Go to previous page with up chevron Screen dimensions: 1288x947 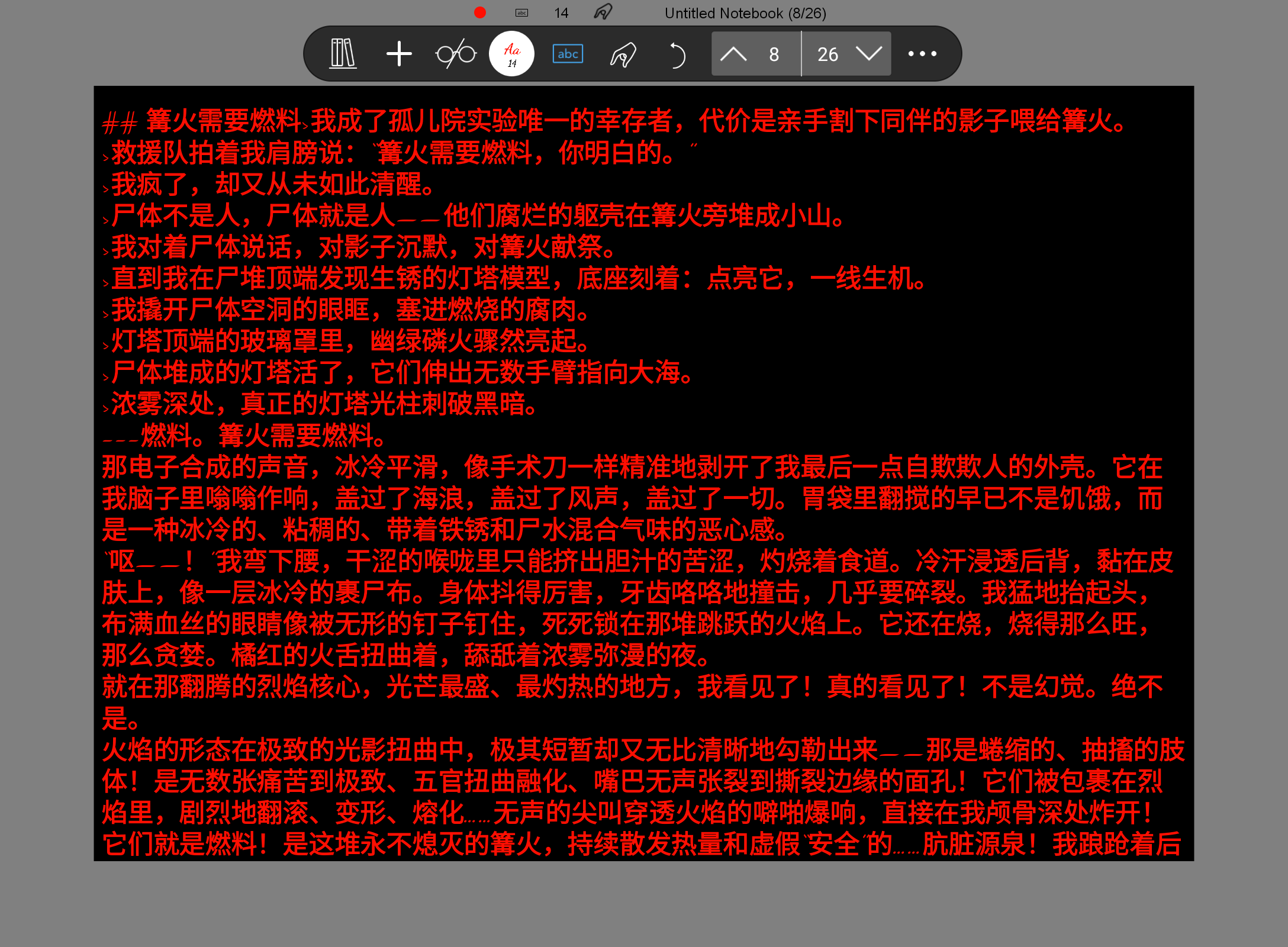coord(733,54)
